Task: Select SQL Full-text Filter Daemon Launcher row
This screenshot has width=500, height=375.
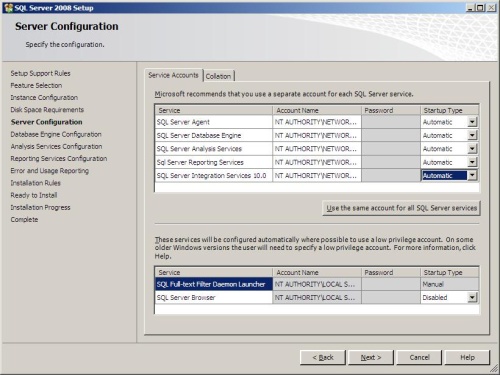Action: [x=214, y=284]
